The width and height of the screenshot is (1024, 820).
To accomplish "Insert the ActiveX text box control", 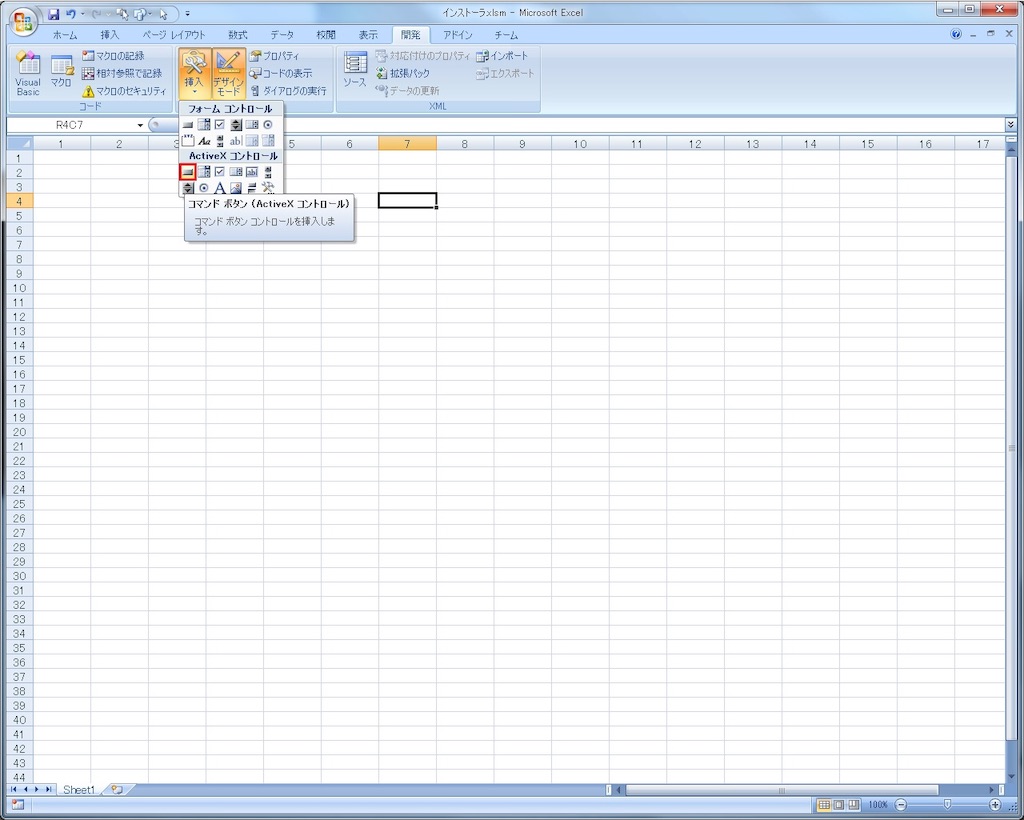I will click(252, 172).
